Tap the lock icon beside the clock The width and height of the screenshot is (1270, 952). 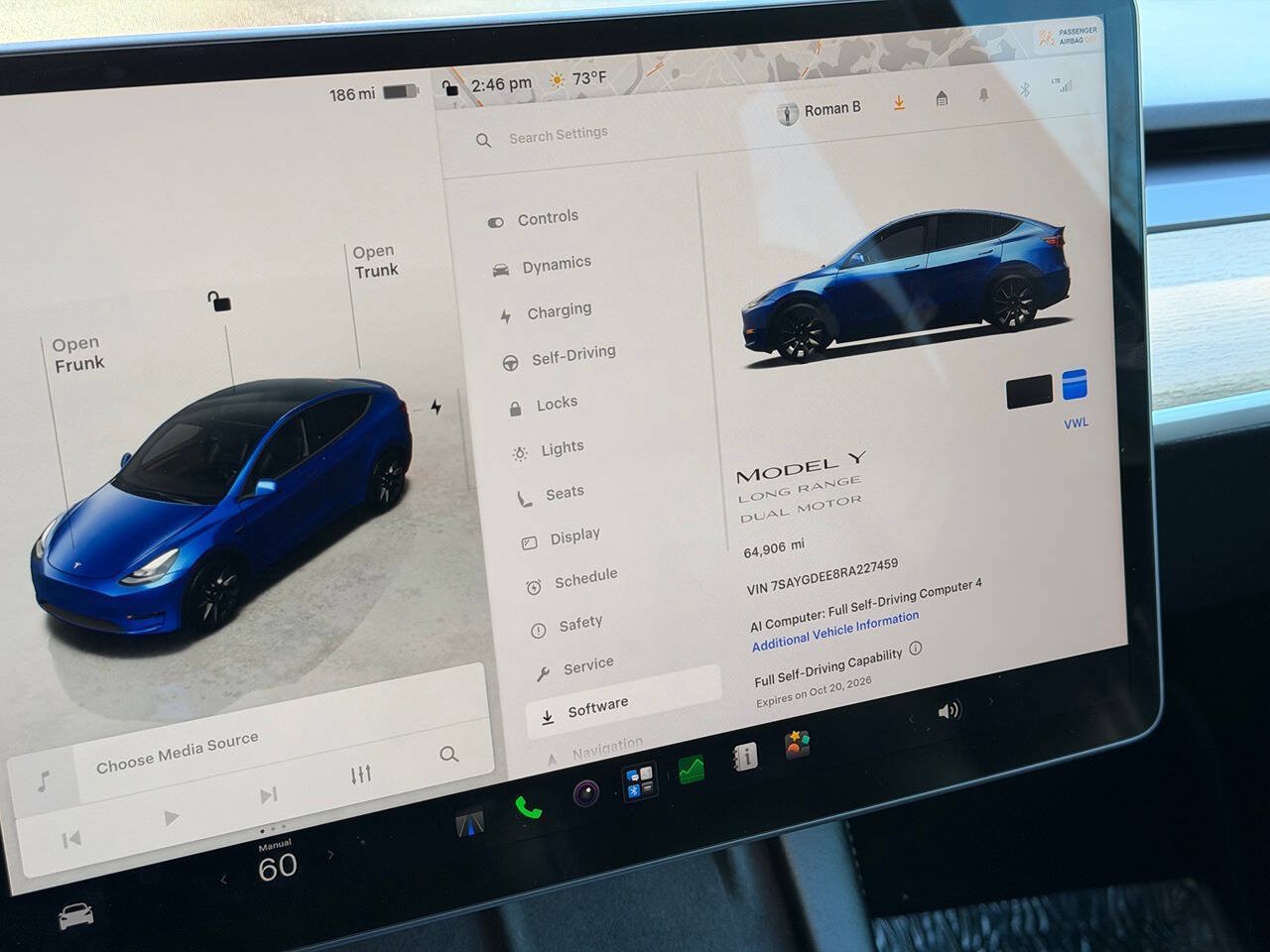click(450, 88)
